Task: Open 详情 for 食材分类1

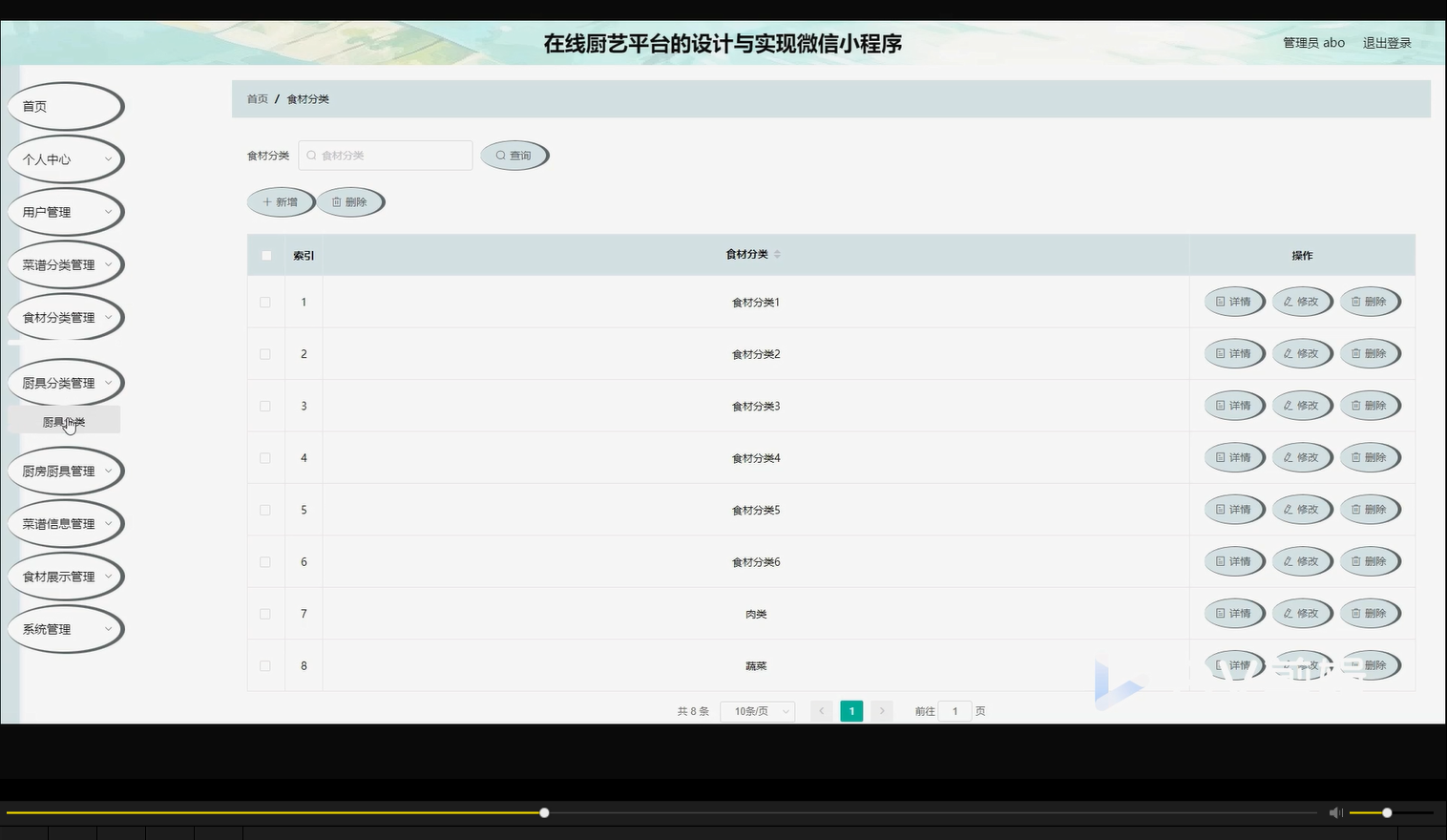Action: (1234, 302)
